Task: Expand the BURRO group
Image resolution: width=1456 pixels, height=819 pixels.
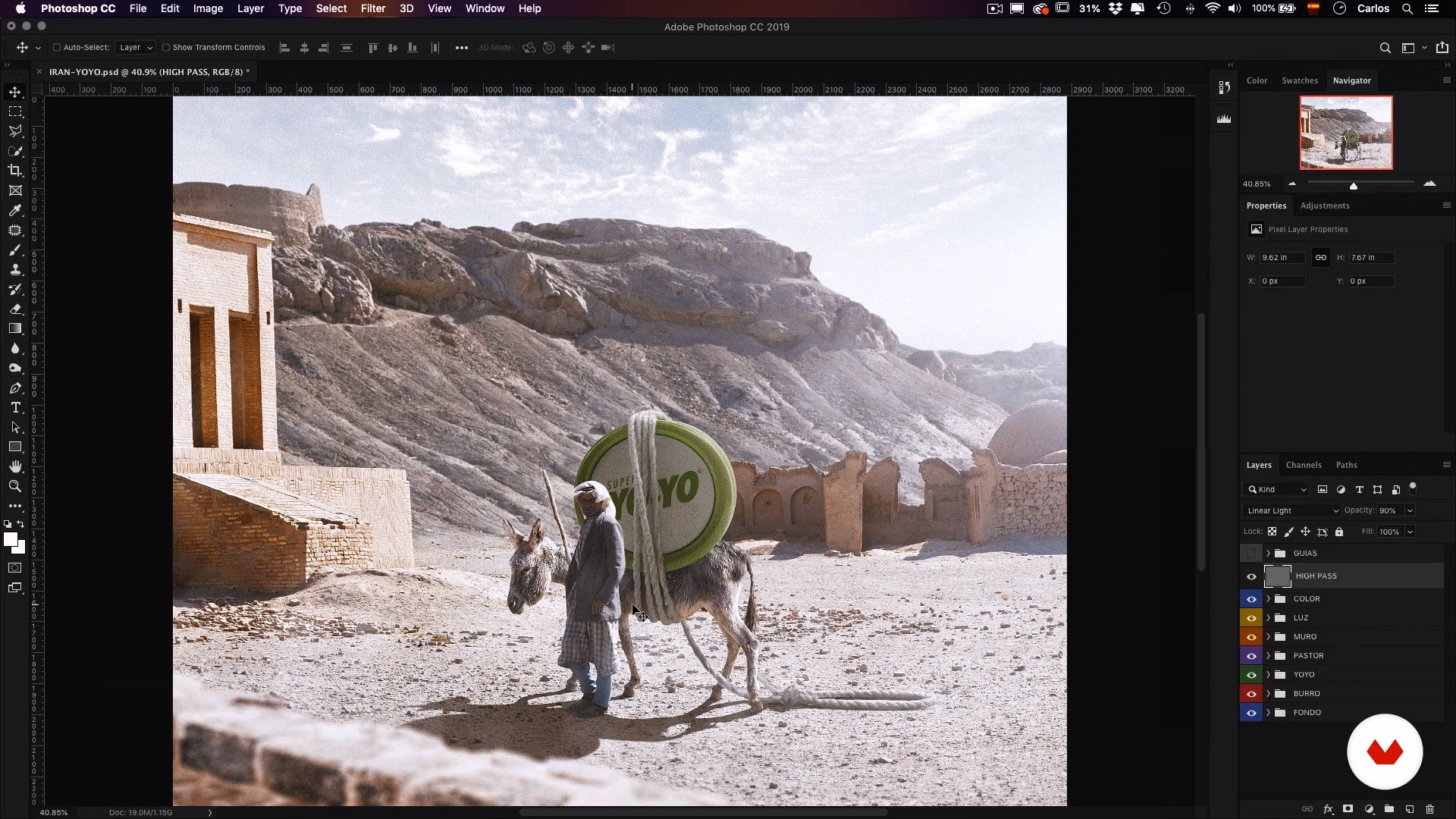Action: coord(1268,694)
